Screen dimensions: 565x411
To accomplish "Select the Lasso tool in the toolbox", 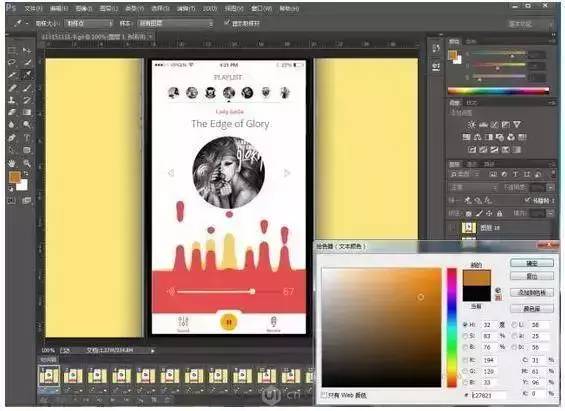I will tap(12, 62).
